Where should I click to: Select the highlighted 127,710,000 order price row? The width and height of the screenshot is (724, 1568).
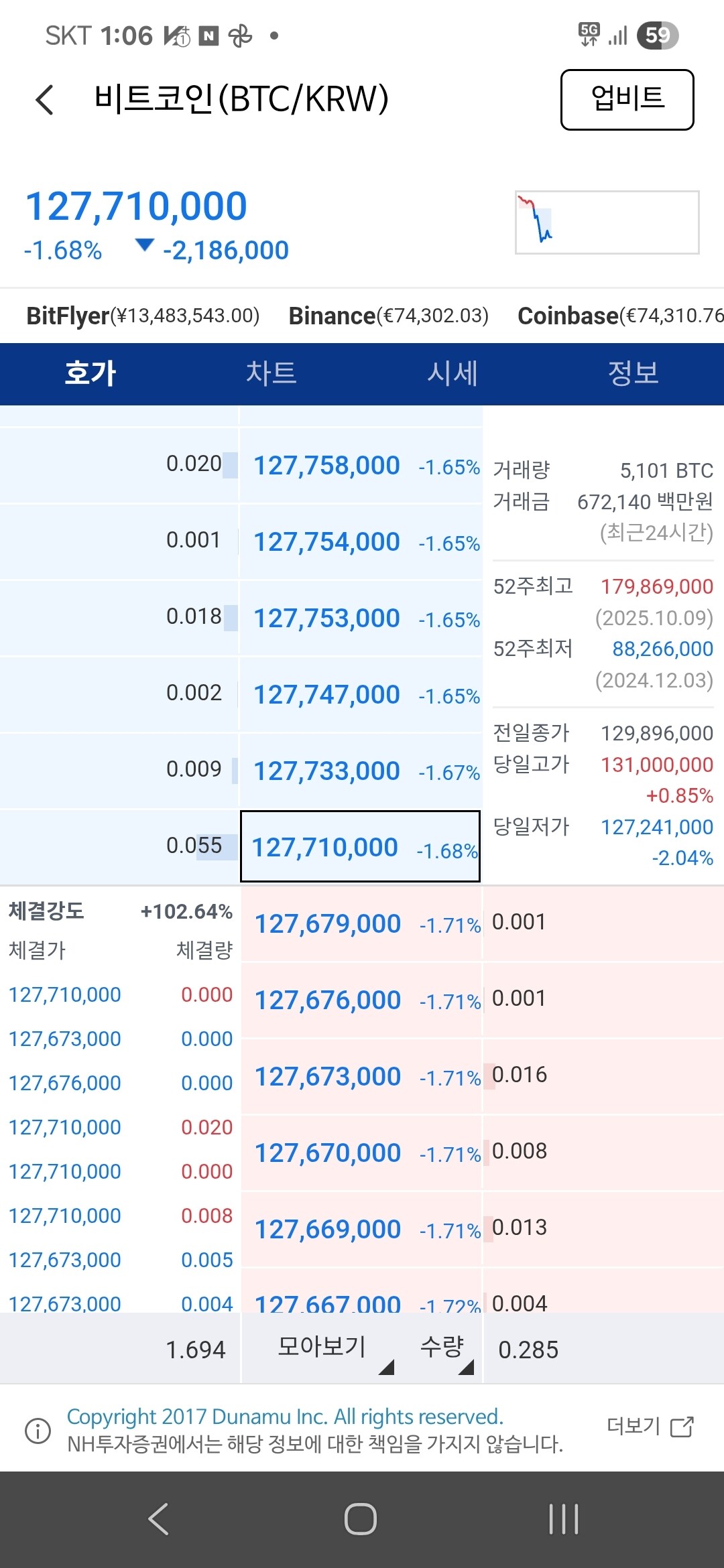tap(360, 847)
